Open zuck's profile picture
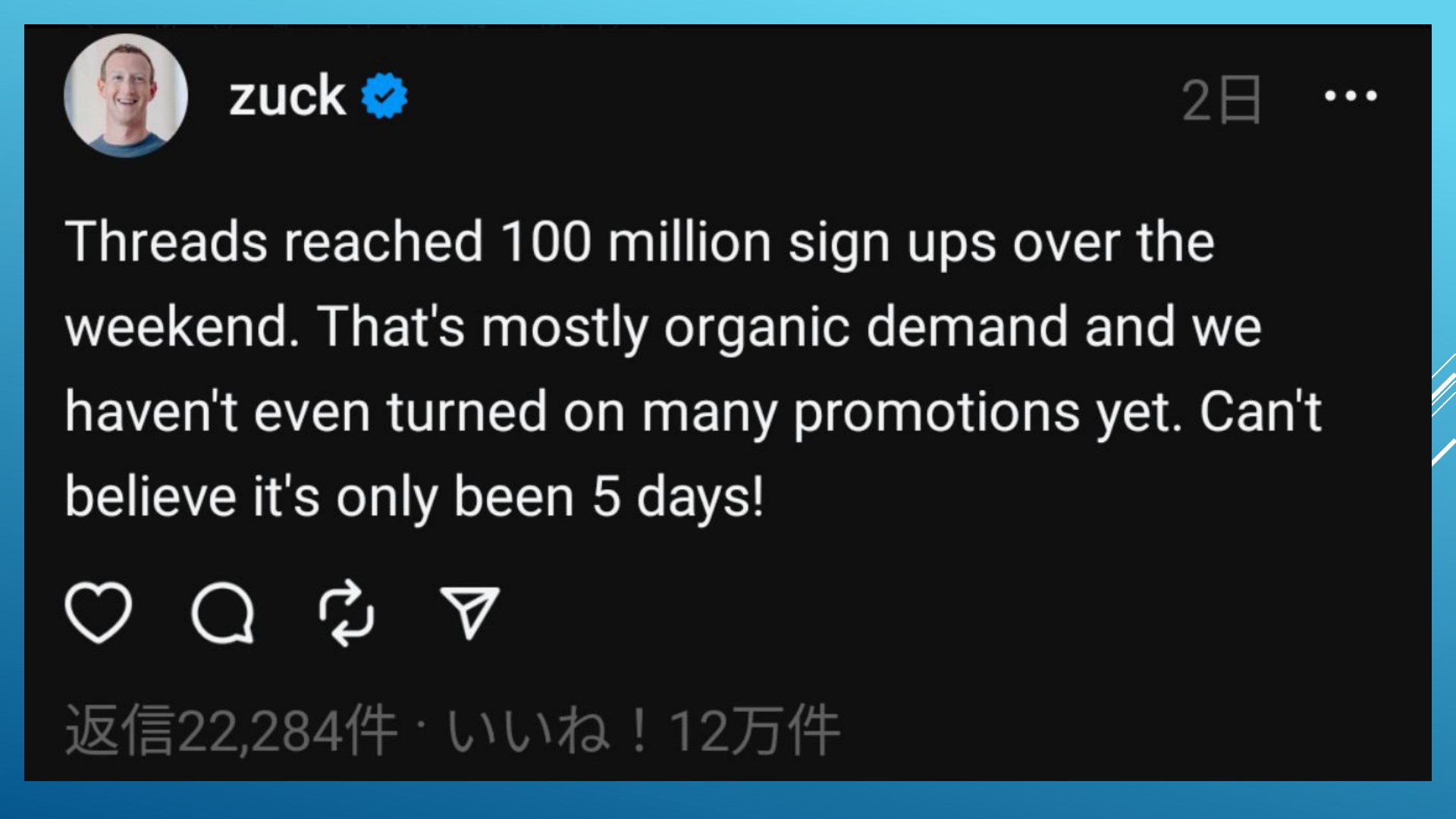1456x819 pixels. click(x=126, y=96)
